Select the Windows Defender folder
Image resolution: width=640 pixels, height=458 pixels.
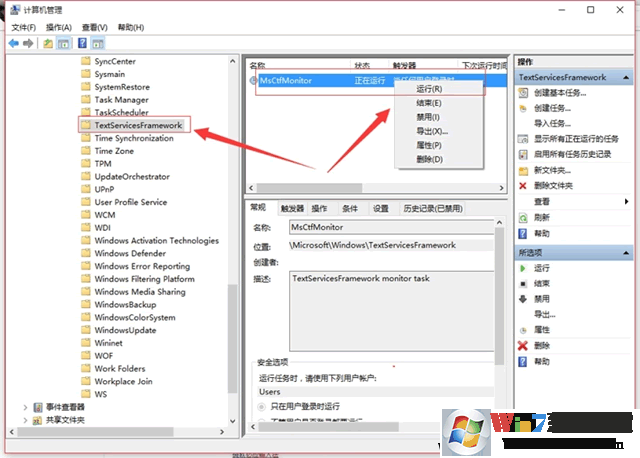130,253
